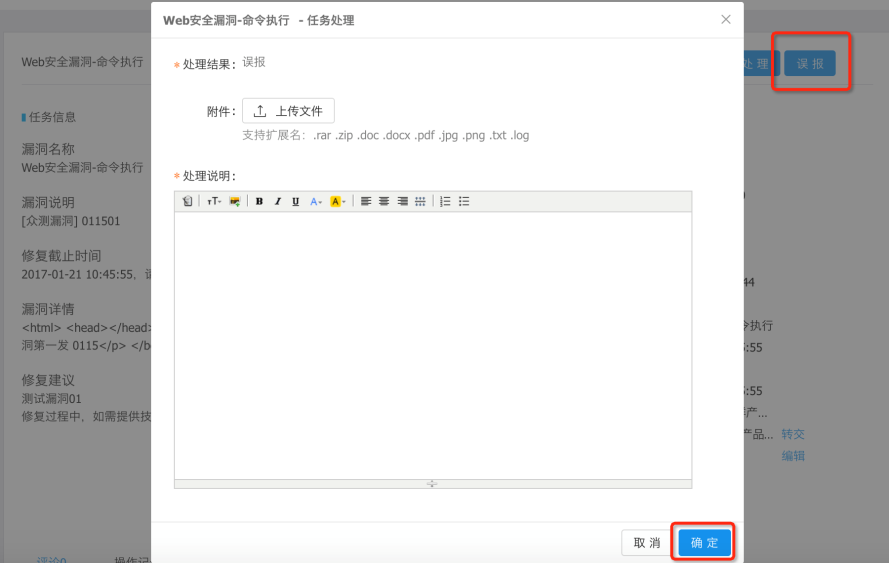Open the font color picker
The width and height of the screenshot is (889, 563).
[316, 201]
